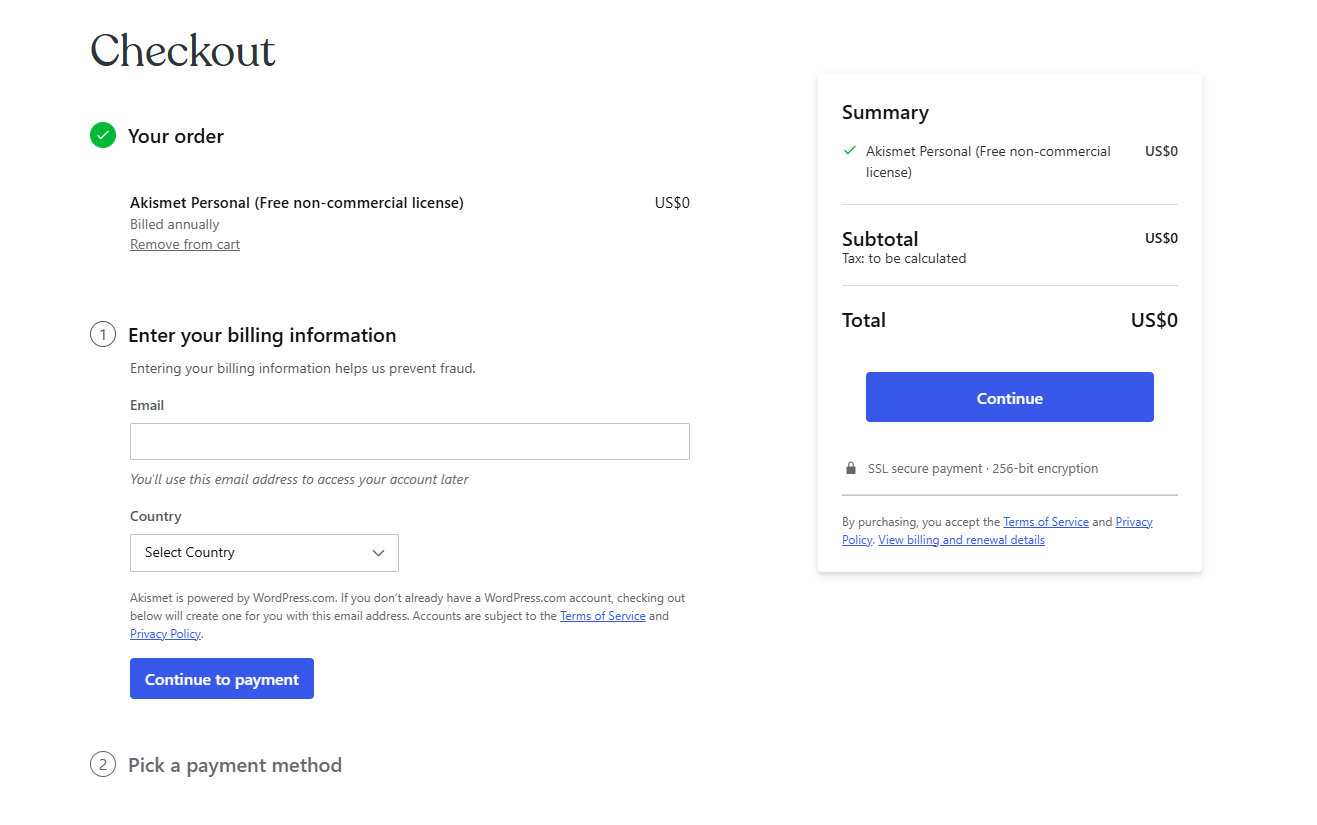The width and height of the screenshot is (1317, 825).
Task: Expand the Pick a payment method step
Action: click(235, 765)
